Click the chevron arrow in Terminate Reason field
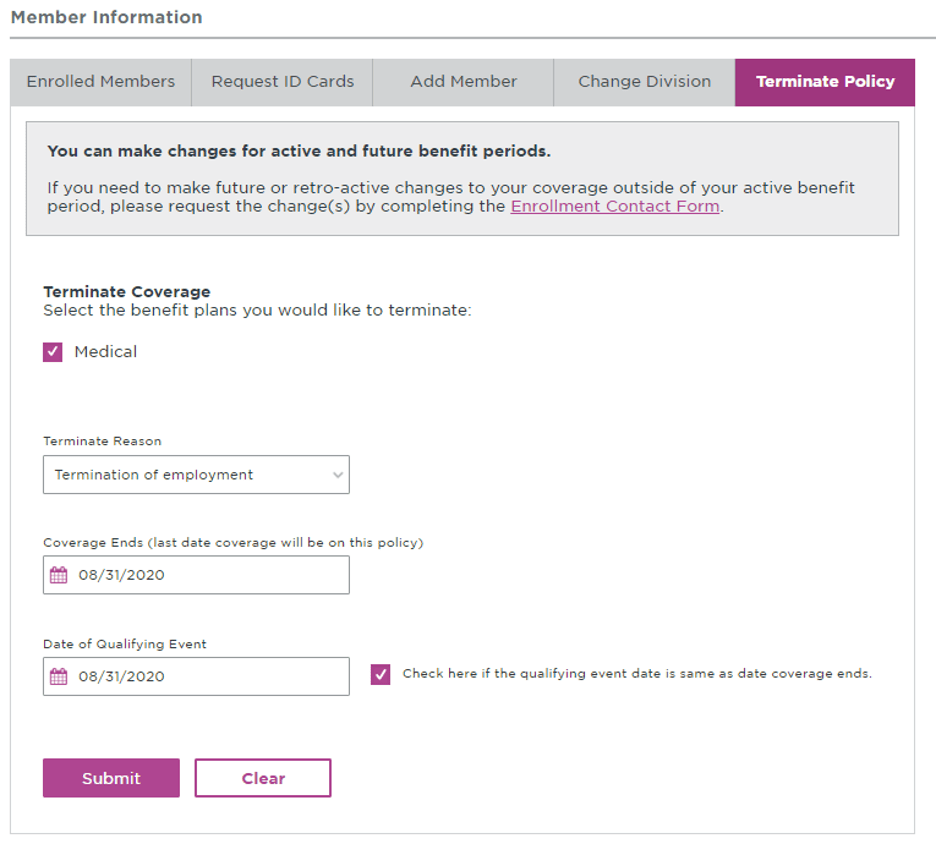Image resolution: width=936 pixels, height=844 pixels. pyautogui.click(x=338, y=475)
